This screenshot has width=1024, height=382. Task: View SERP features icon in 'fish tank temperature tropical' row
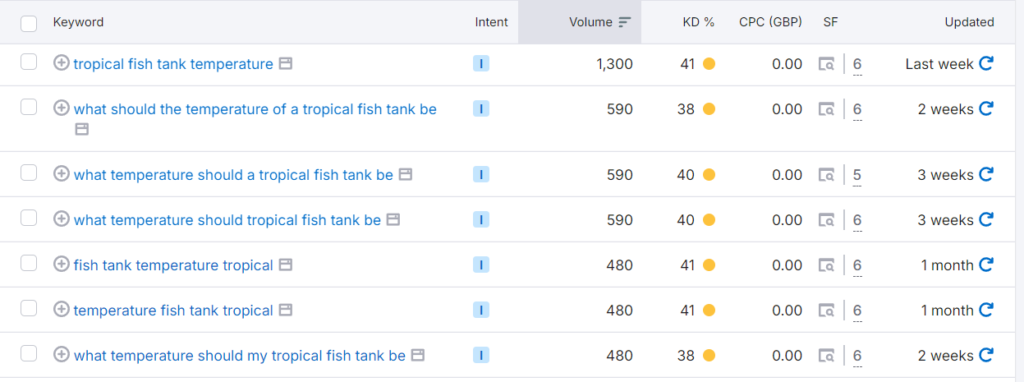click(827, 265)
